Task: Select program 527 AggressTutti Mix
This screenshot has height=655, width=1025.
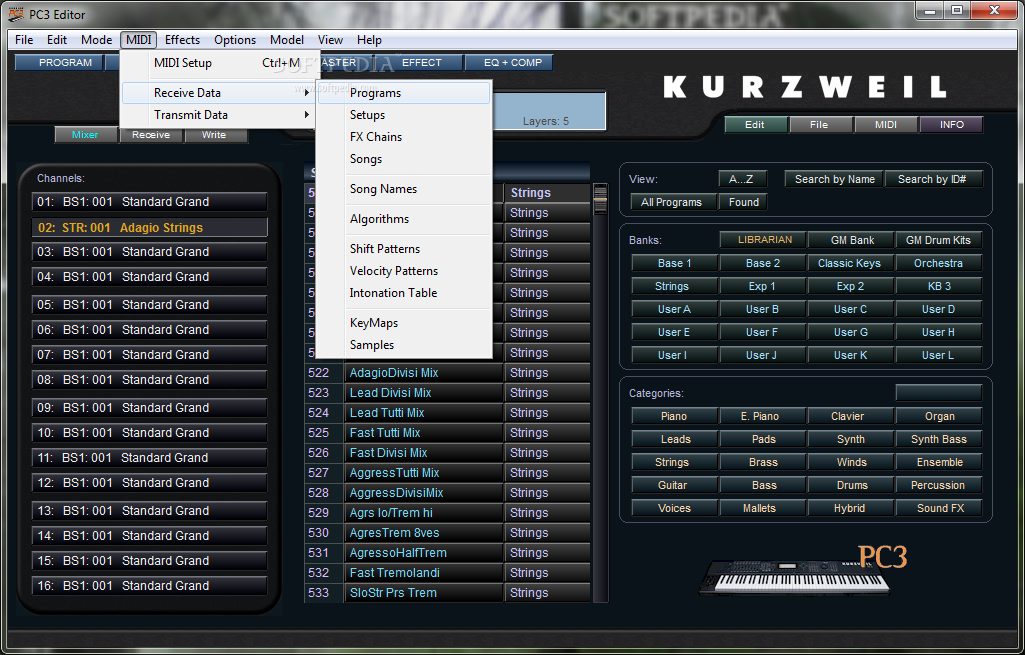Action: click(424, 473)
